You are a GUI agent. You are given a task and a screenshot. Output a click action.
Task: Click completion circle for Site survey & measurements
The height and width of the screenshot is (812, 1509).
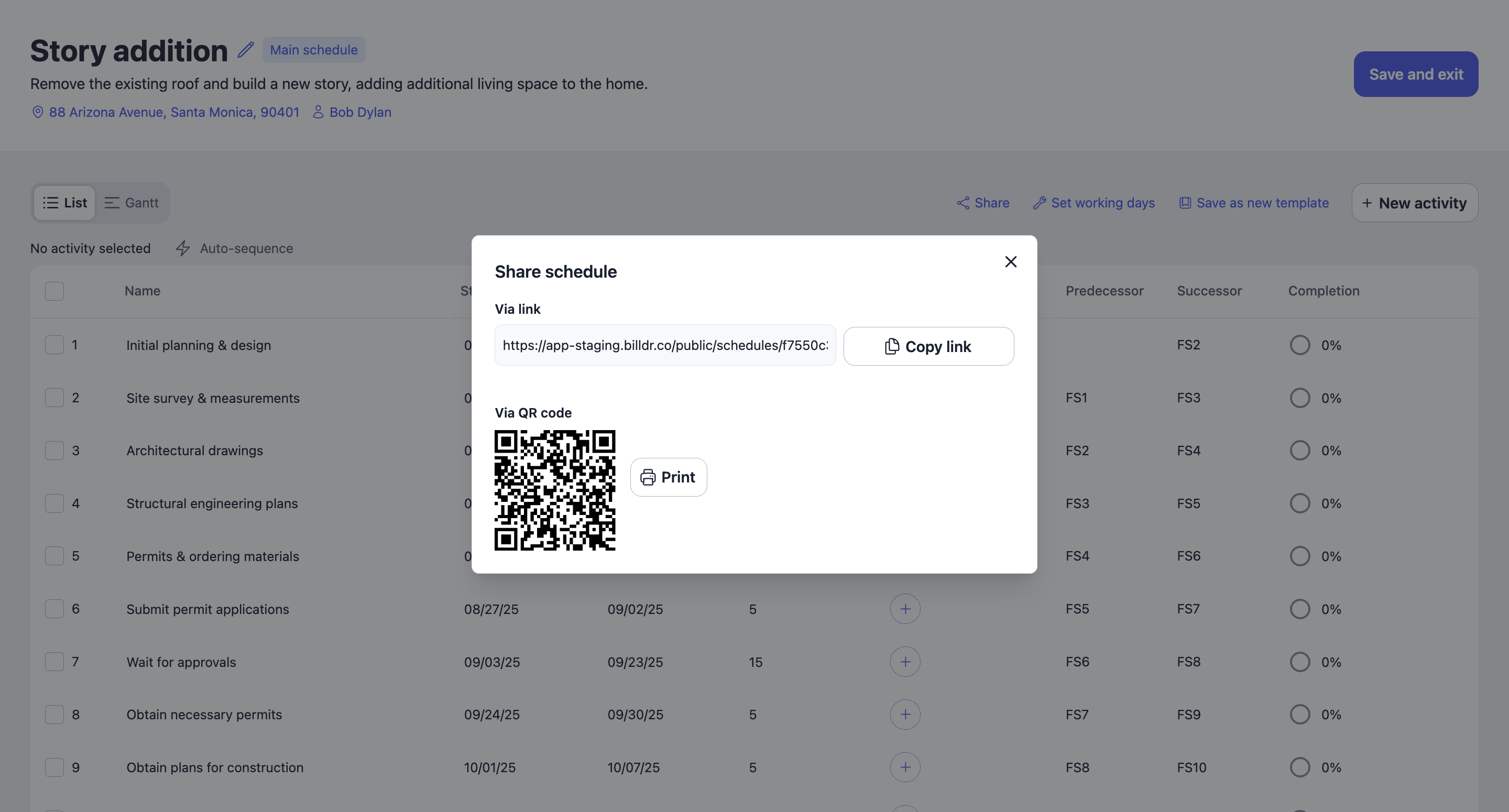[x=1300, y=398]
